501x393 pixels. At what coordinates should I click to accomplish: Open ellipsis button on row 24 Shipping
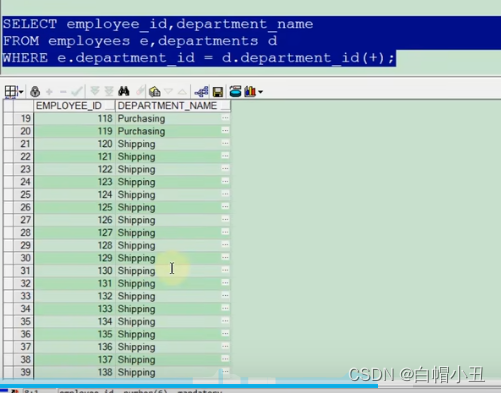225,181
